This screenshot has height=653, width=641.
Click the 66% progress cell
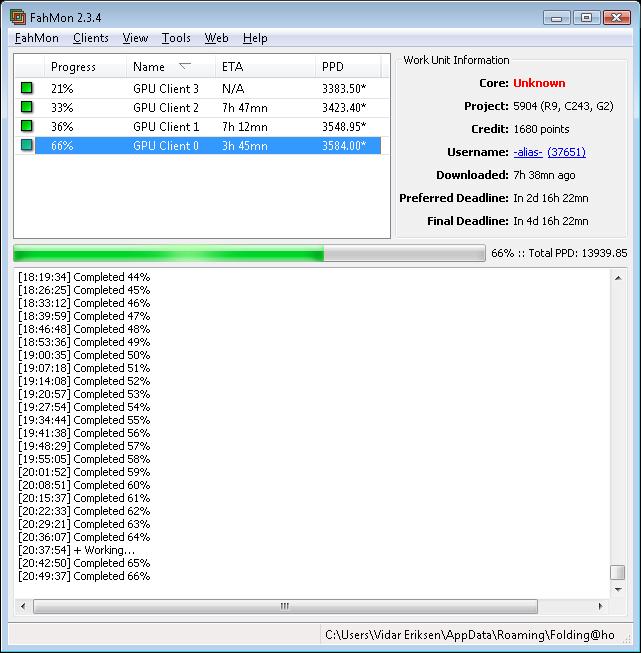[x=62, y=146]
